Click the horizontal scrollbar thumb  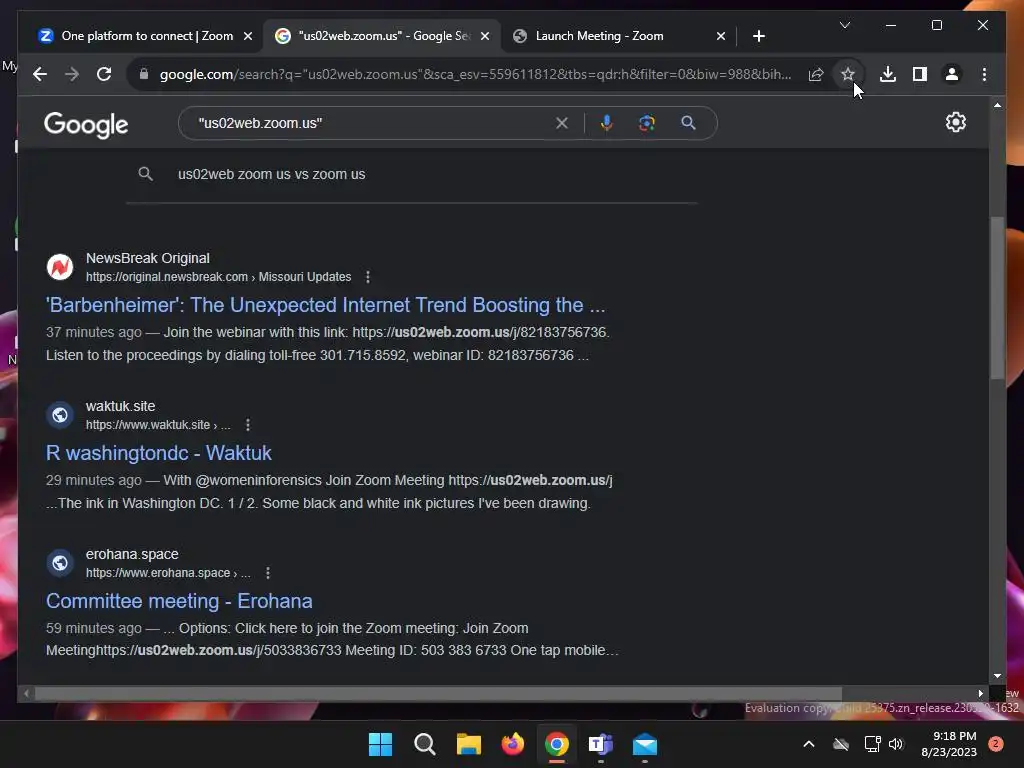click(x=438, y=694)
